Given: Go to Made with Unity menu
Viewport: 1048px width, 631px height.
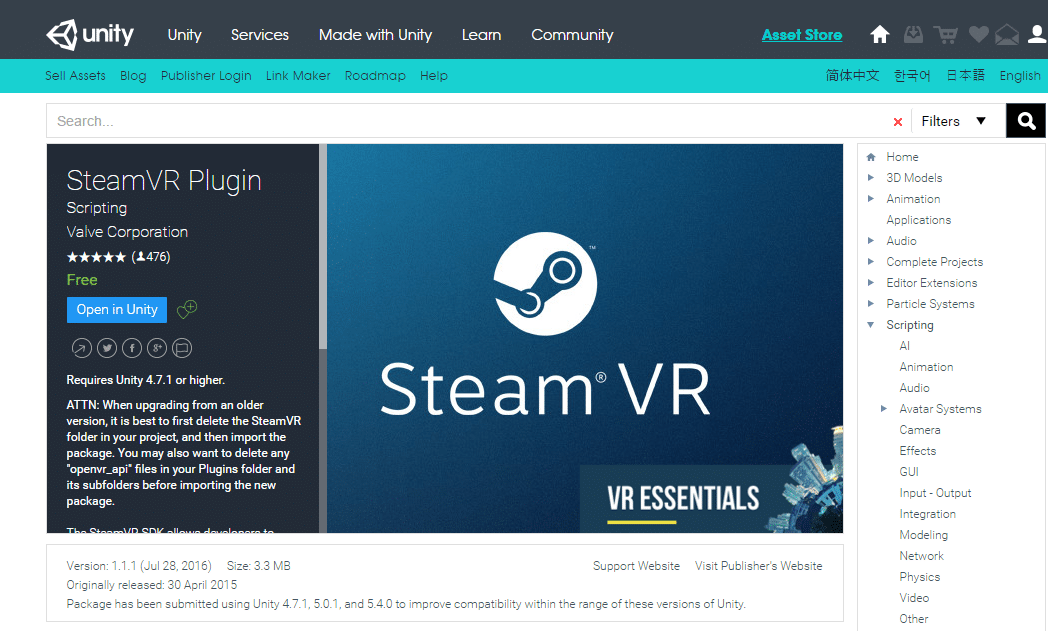Looking at the screenshot, I should pos(375,34).
